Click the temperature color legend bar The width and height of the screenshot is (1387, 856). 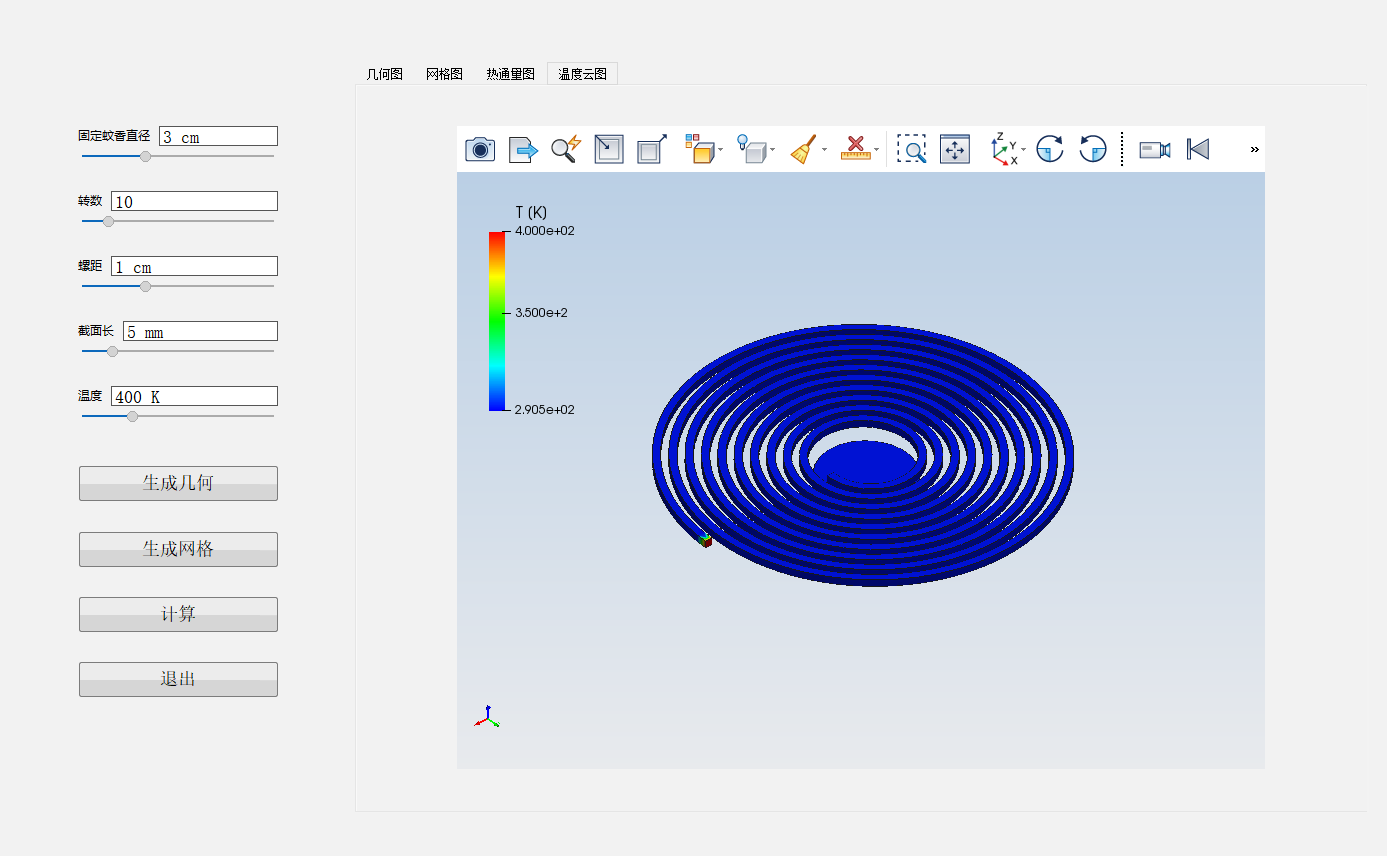click(497, 321)
